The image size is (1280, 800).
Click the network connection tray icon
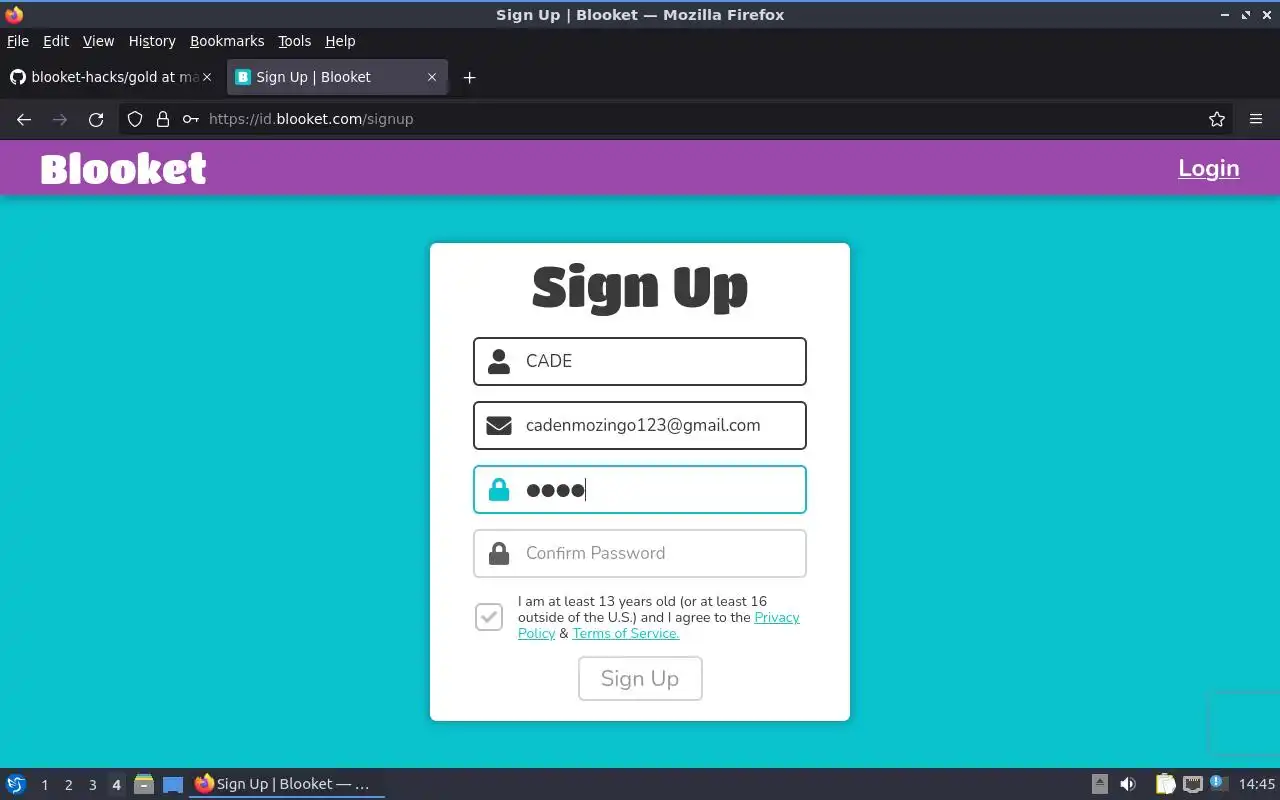[x=1193, y=784]
